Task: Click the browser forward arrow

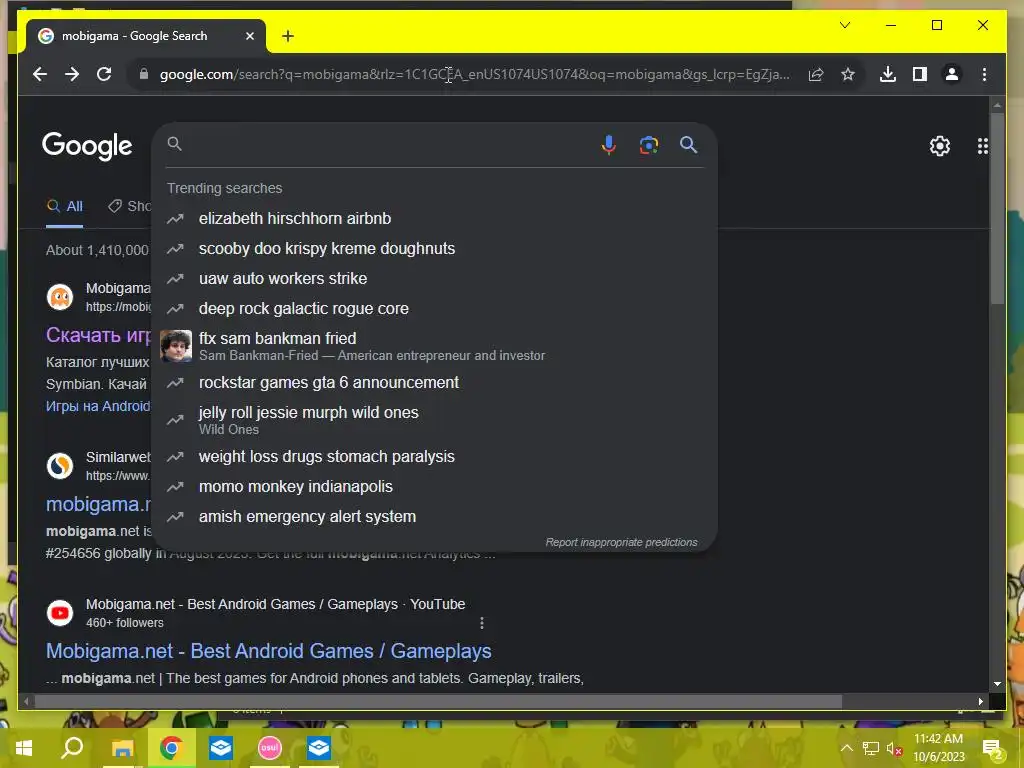Action: [x=72, y=74]
